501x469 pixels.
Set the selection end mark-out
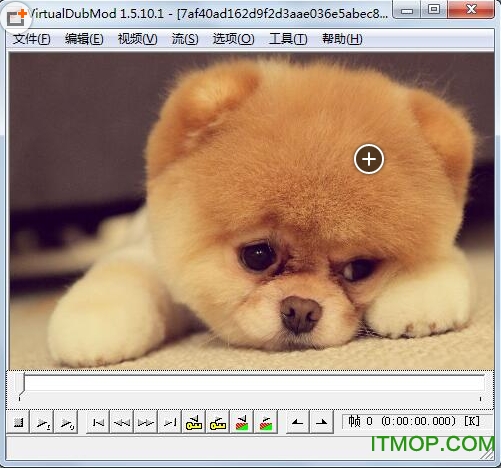[322, 422]
